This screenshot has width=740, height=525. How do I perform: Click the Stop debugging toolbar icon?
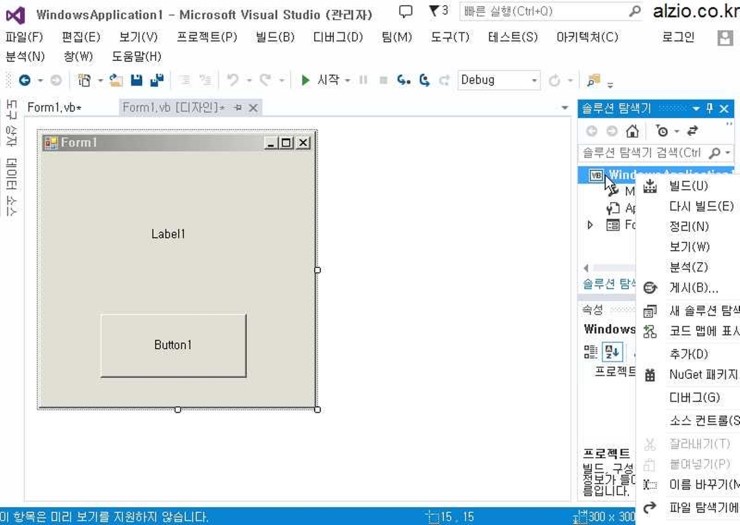click(384, 80)
